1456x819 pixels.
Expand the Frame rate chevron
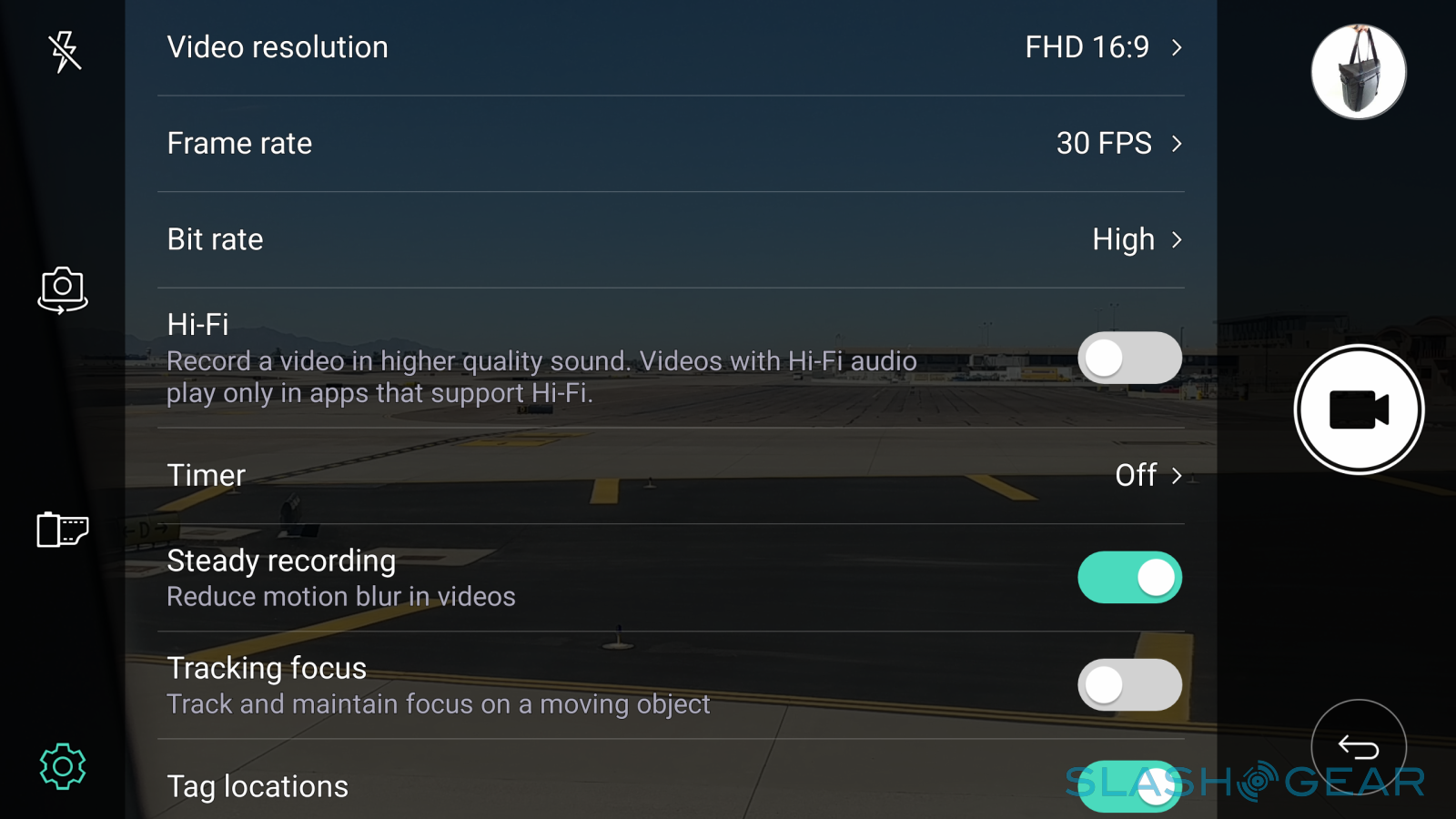(1177, 144)
